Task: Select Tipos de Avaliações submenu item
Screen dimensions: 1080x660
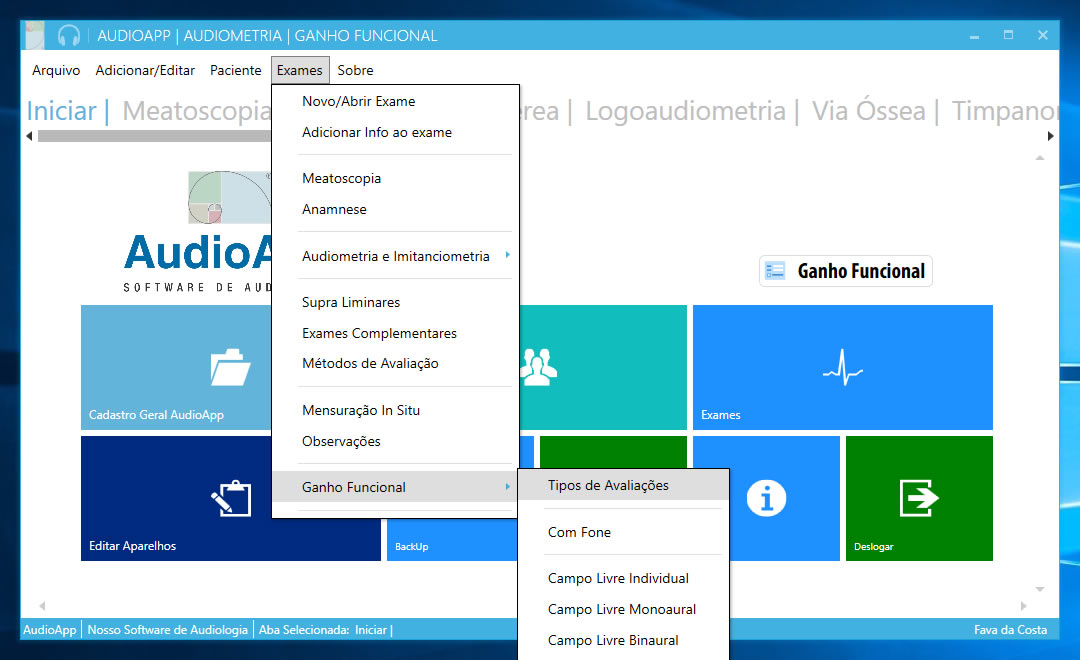Action: [623, 485]
